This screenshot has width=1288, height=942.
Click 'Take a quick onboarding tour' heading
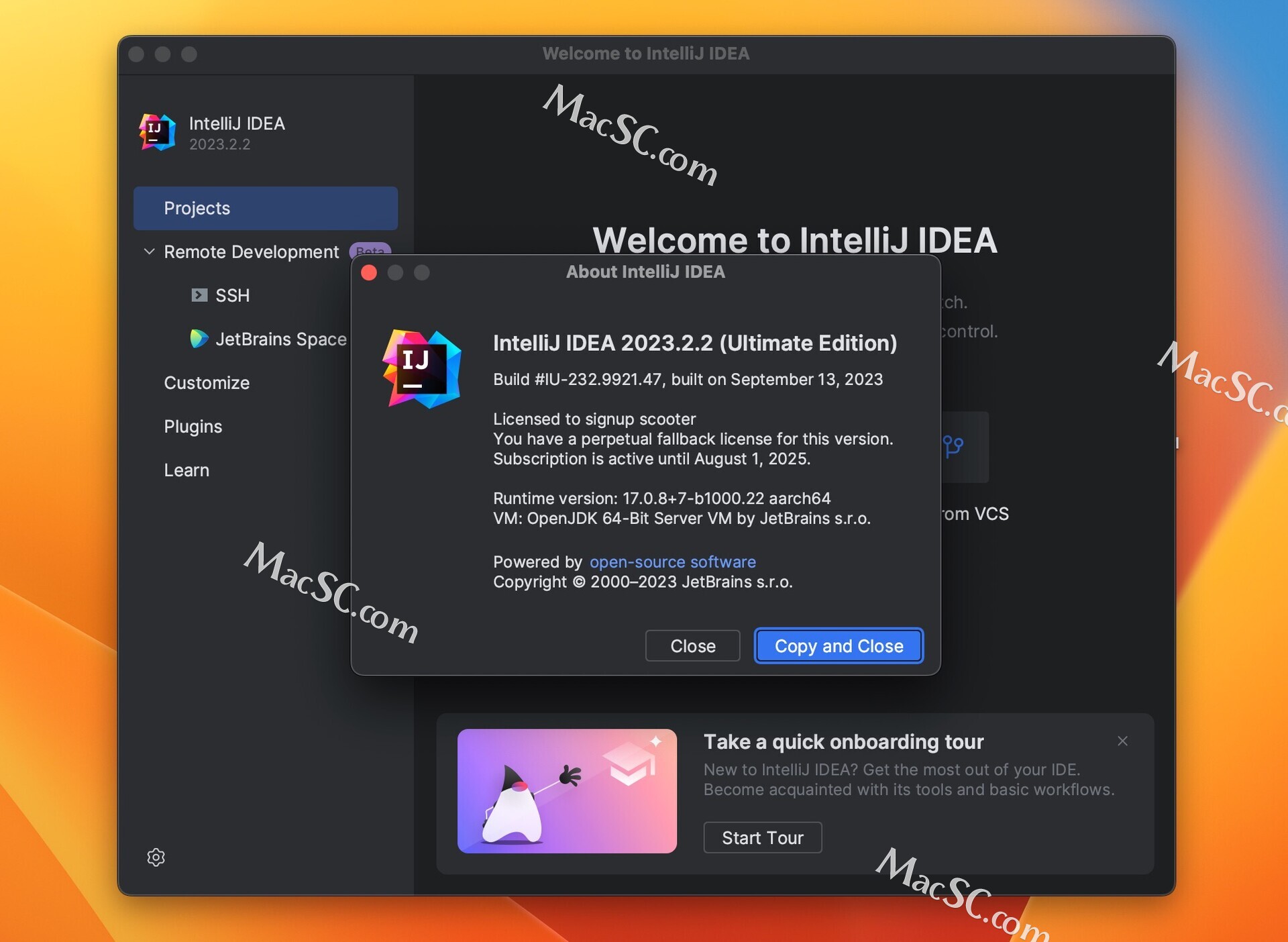pyautogui.click(x=843, y=741)
